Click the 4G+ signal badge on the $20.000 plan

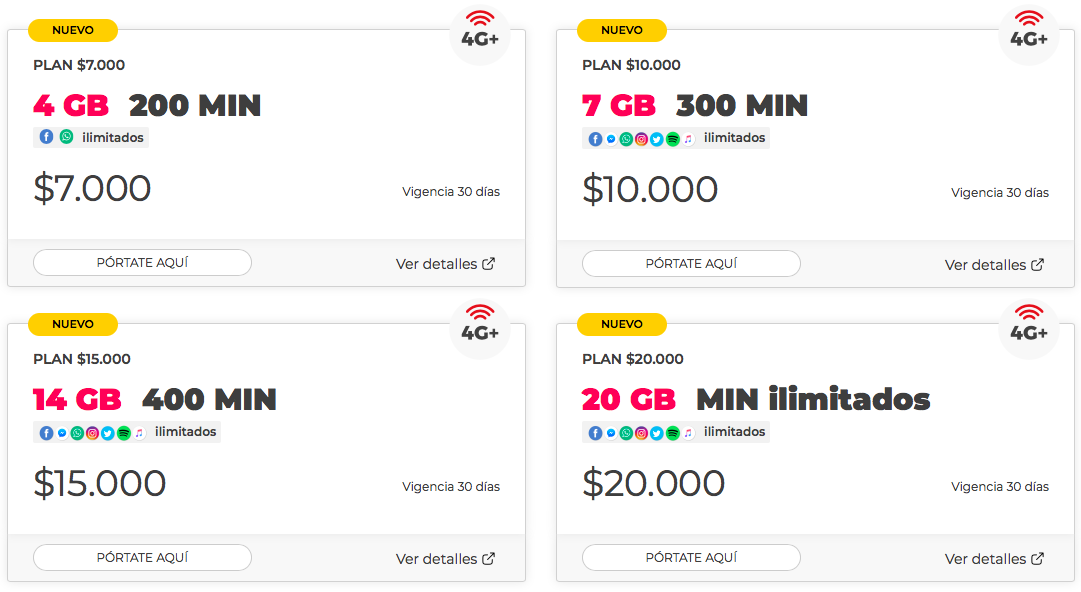tap(1029, 328)
